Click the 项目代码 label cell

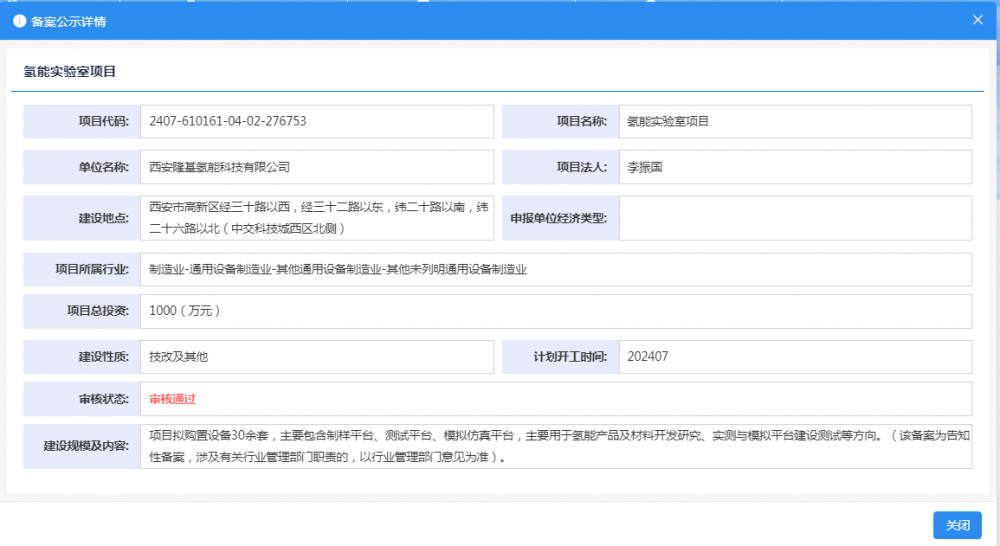click(82, 121)
